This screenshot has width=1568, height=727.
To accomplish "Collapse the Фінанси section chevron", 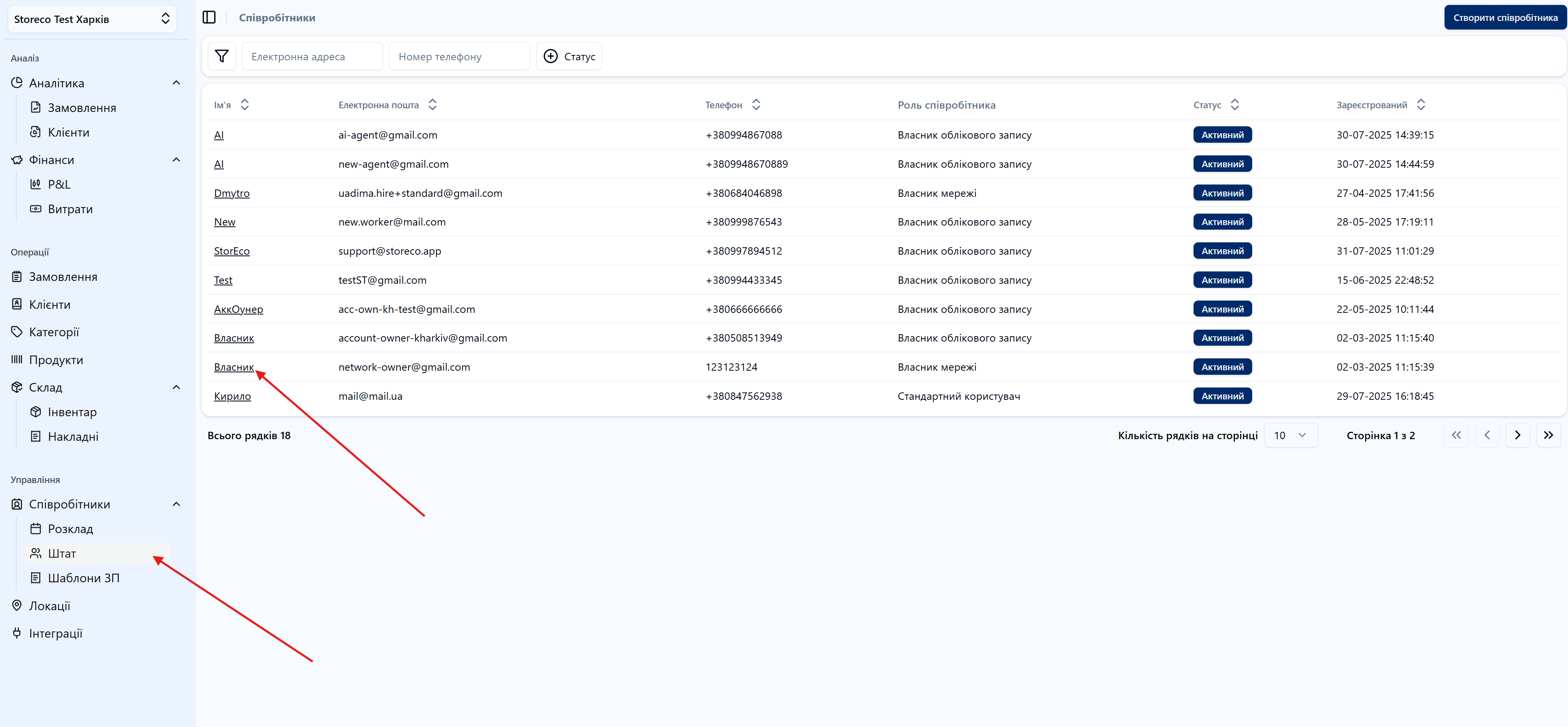I will click(176, 160).
